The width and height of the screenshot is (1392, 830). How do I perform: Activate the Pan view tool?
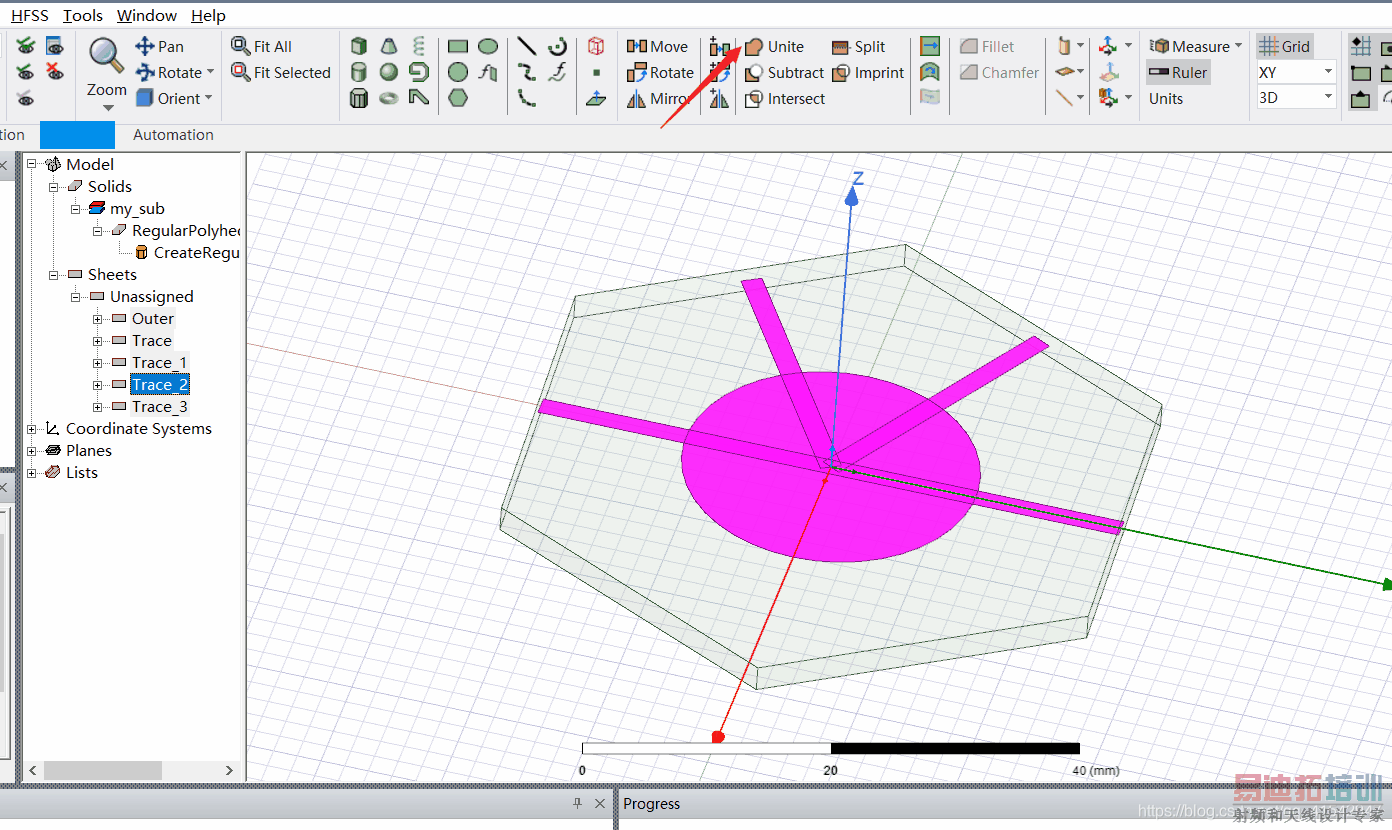click(x=160, y=47)
